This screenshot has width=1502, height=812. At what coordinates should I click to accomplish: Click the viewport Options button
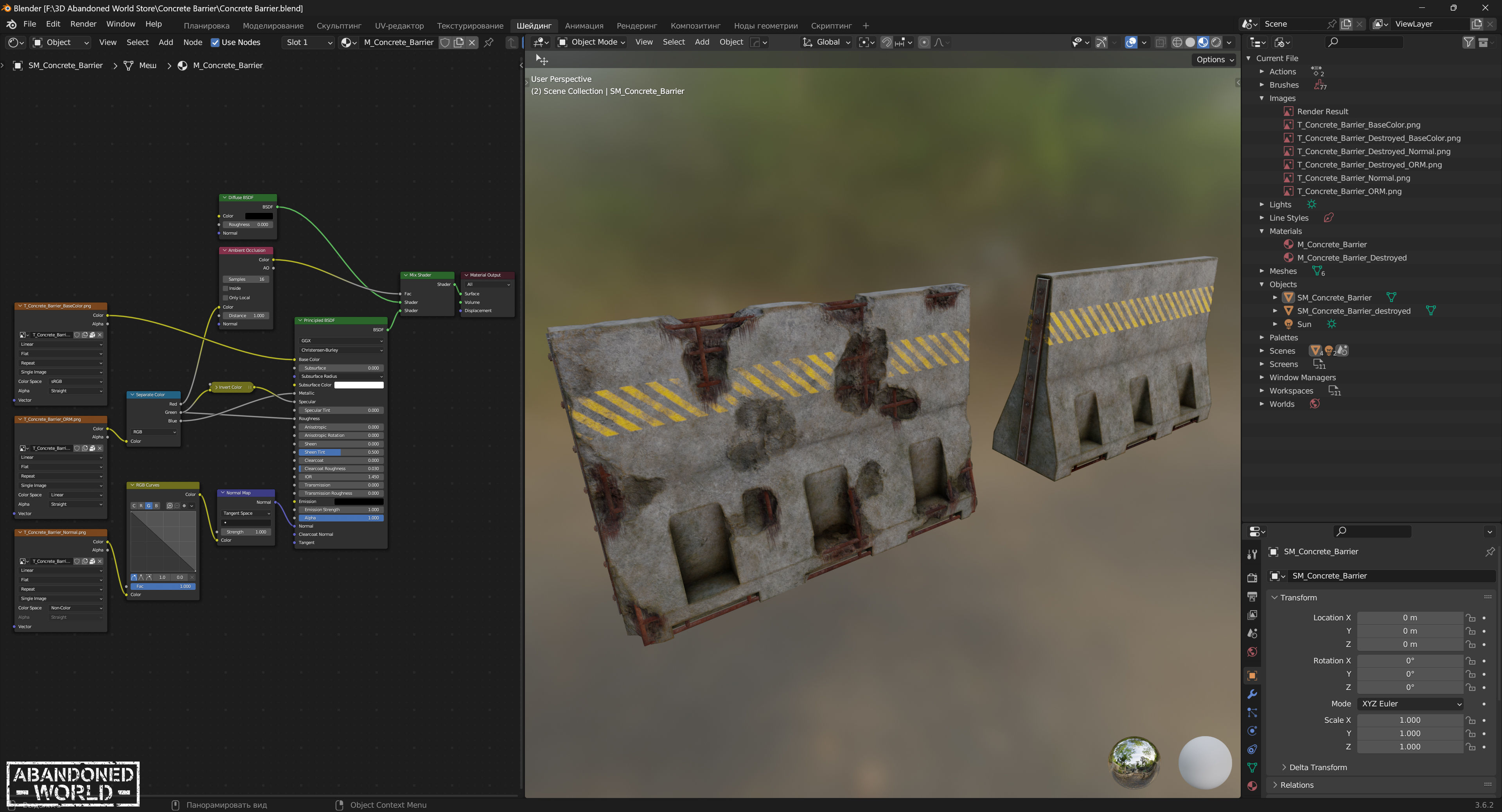[x=1215, y=60]
